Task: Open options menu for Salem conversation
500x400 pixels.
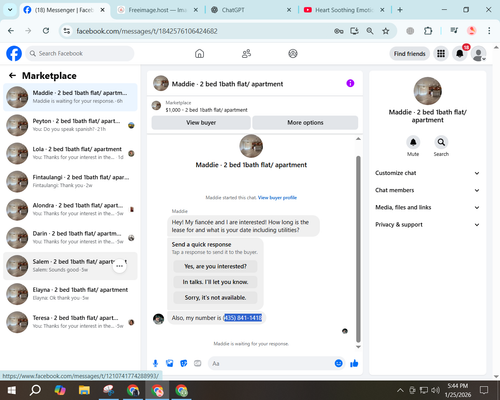Action: tap(120, 266)
